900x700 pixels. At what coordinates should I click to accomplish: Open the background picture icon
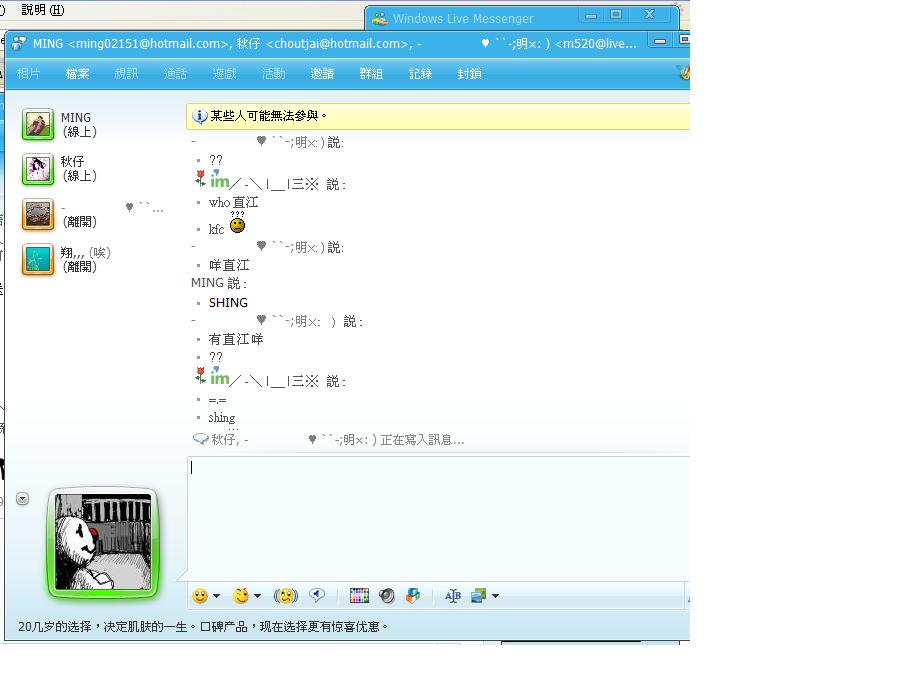pos(479,596)
